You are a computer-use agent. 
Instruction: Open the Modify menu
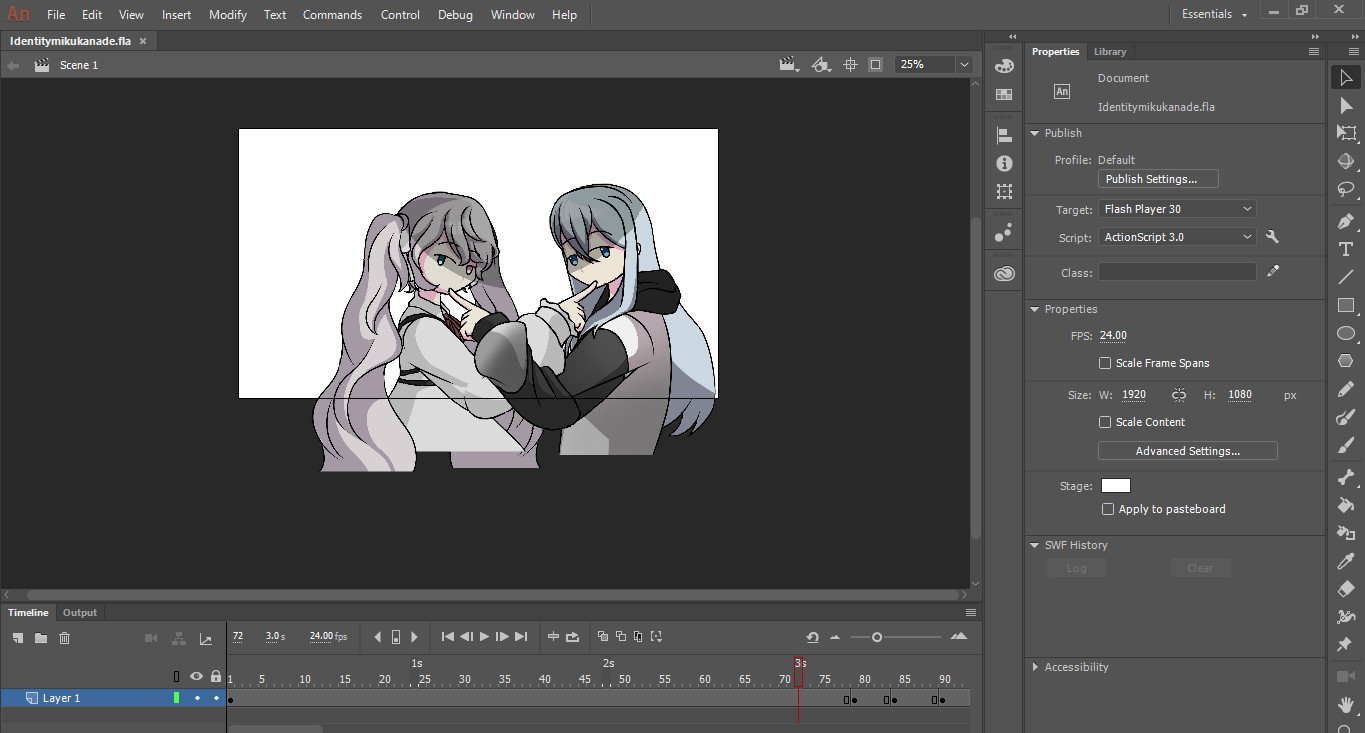228,15
